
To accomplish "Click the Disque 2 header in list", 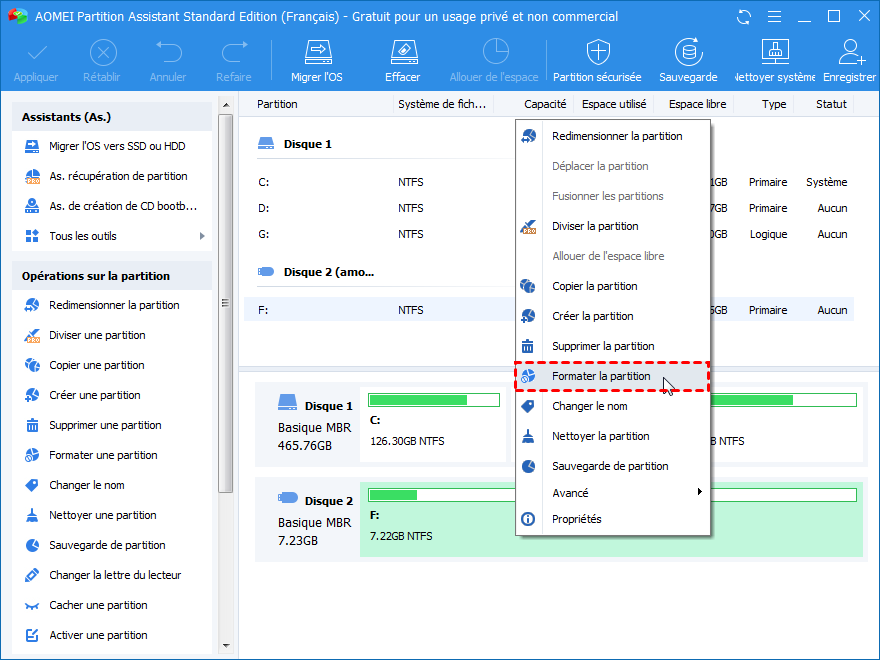I will pyautogui.click(x=317, y=272).
